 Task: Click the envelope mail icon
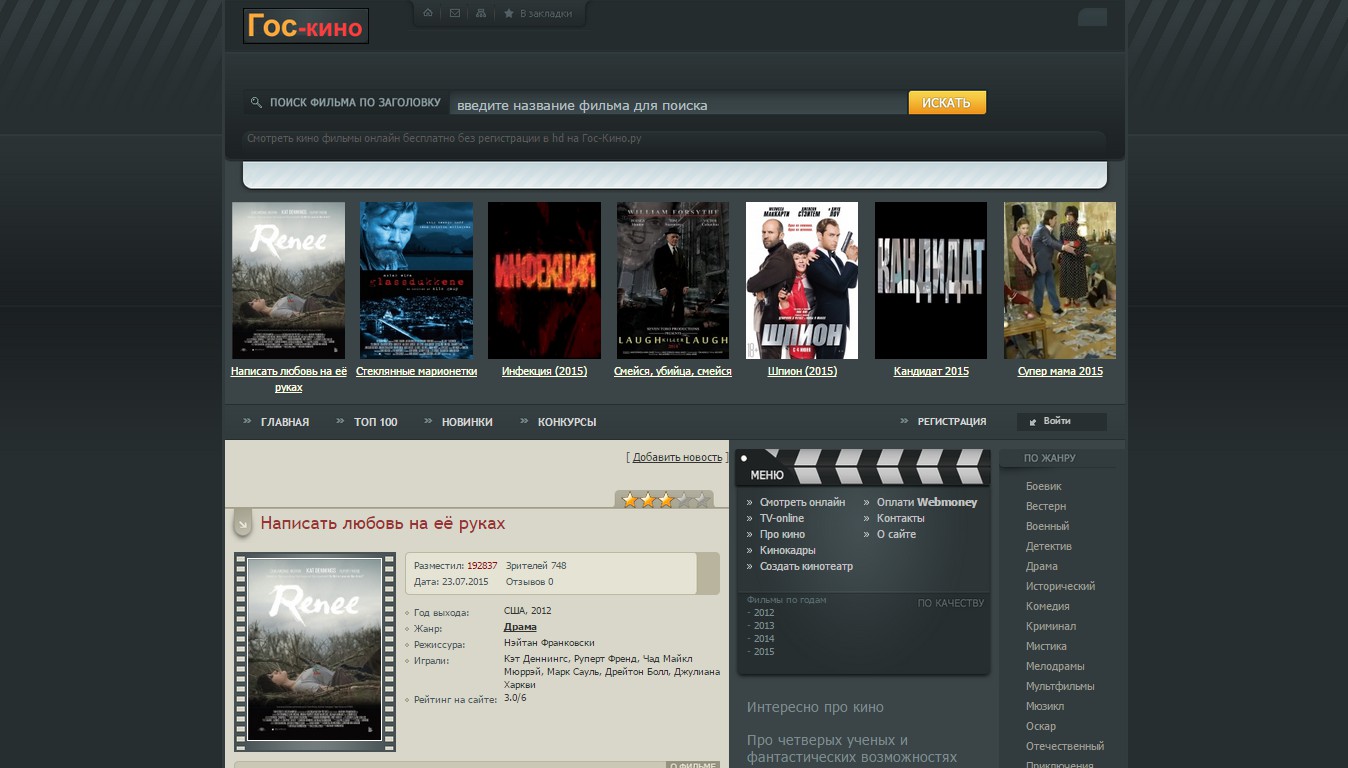tap(455, 13)
